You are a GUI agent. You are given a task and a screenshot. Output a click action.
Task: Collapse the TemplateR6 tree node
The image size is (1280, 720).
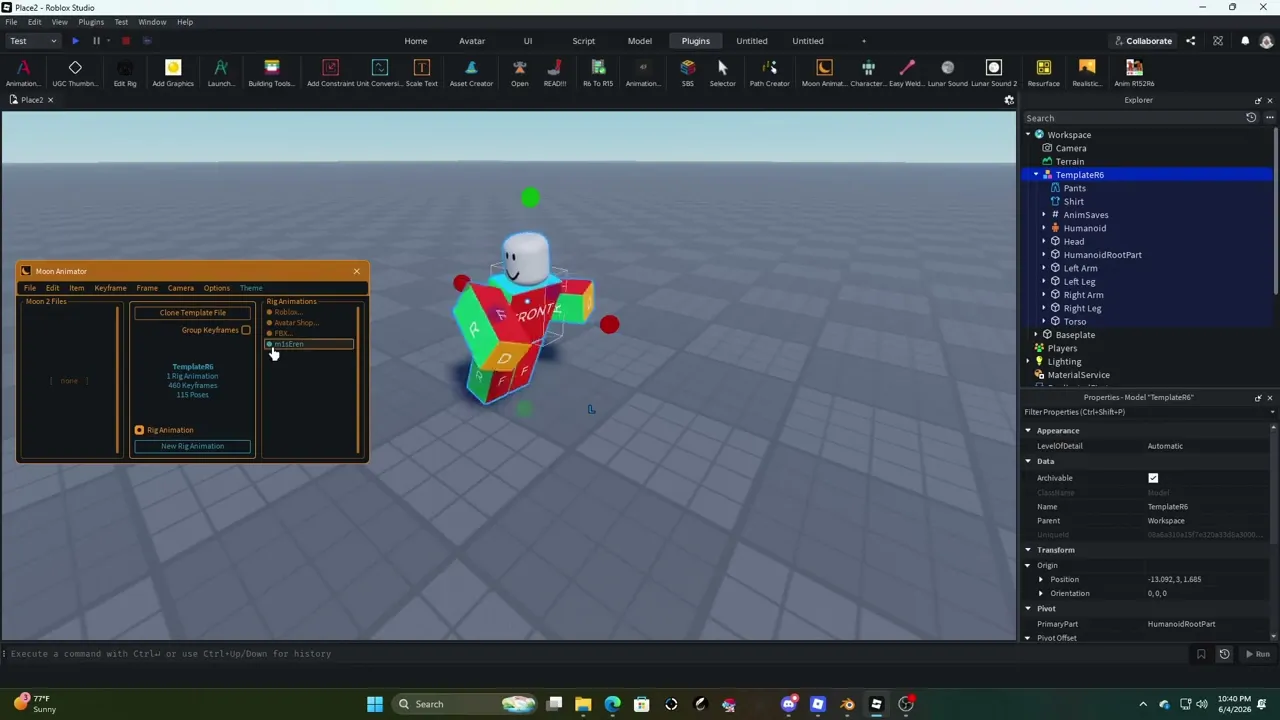coord(1036,175)
